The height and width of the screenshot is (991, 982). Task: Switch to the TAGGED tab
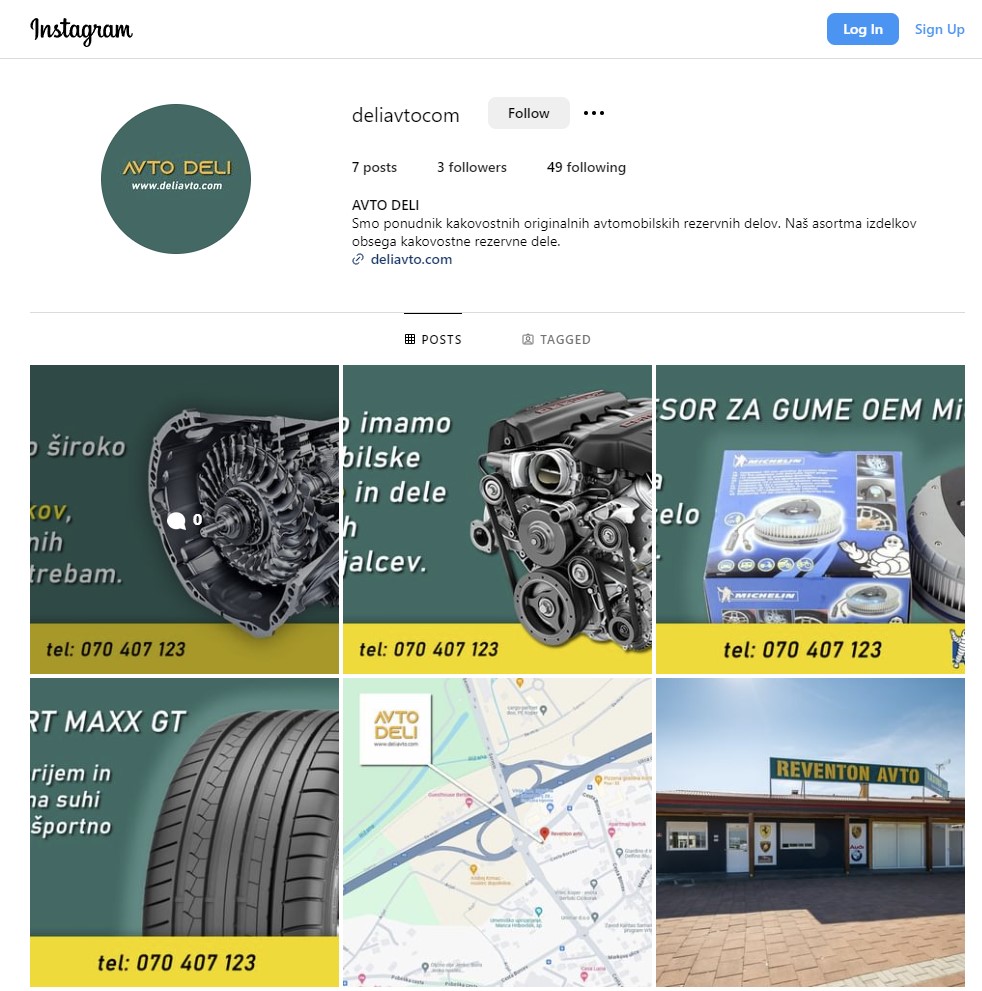tap(556, 339)
